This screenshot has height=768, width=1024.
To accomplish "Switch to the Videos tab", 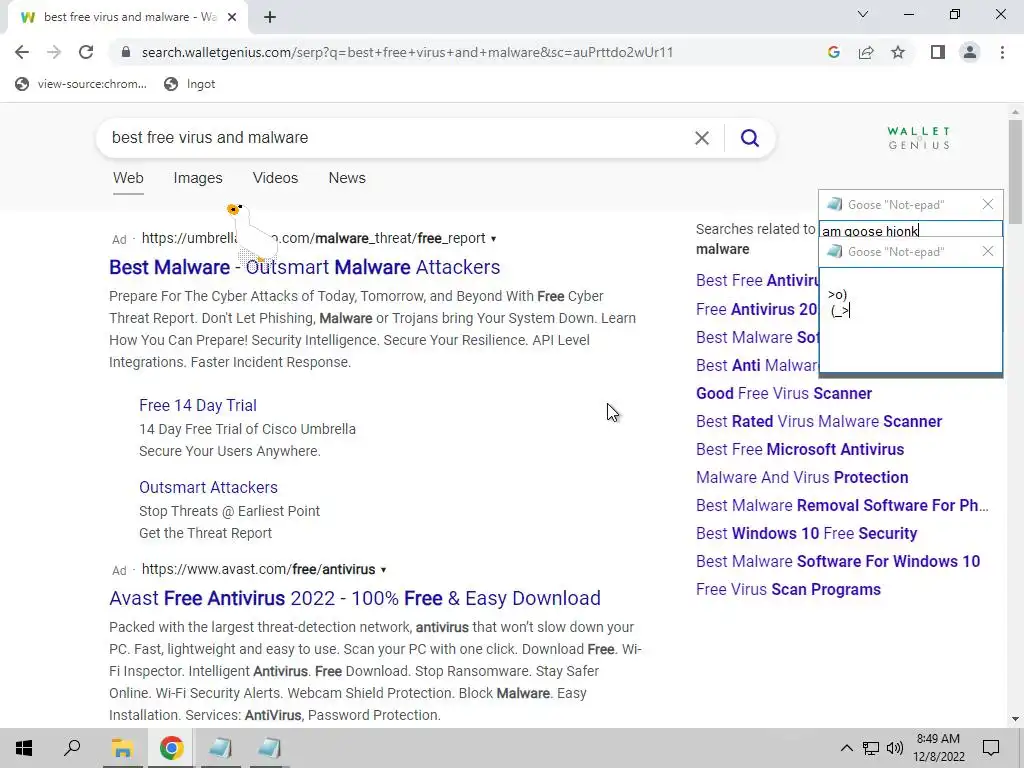I will (276, 178).
